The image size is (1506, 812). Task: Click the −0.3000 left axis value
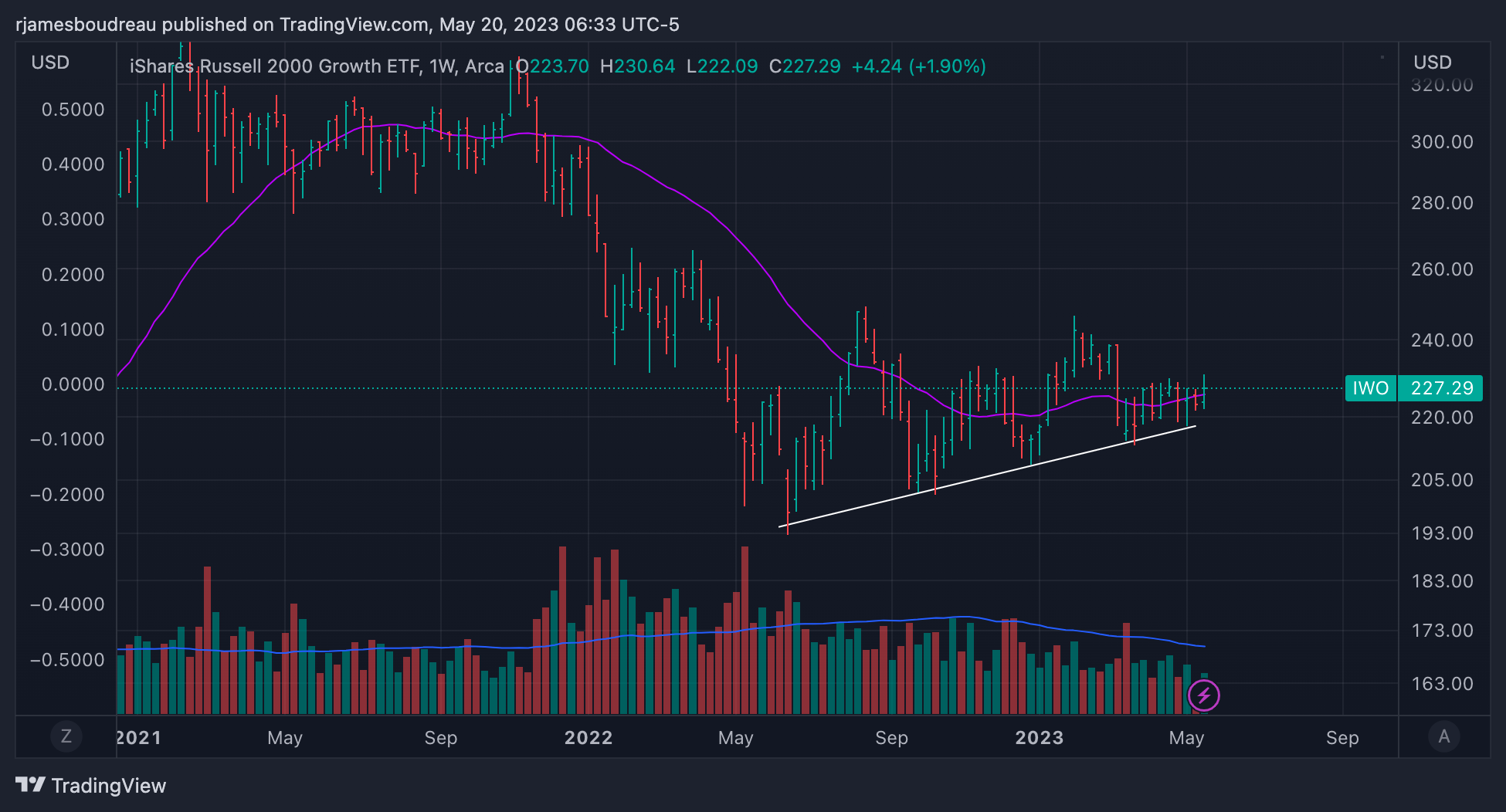pyautogui.click(x=67, y=550)
